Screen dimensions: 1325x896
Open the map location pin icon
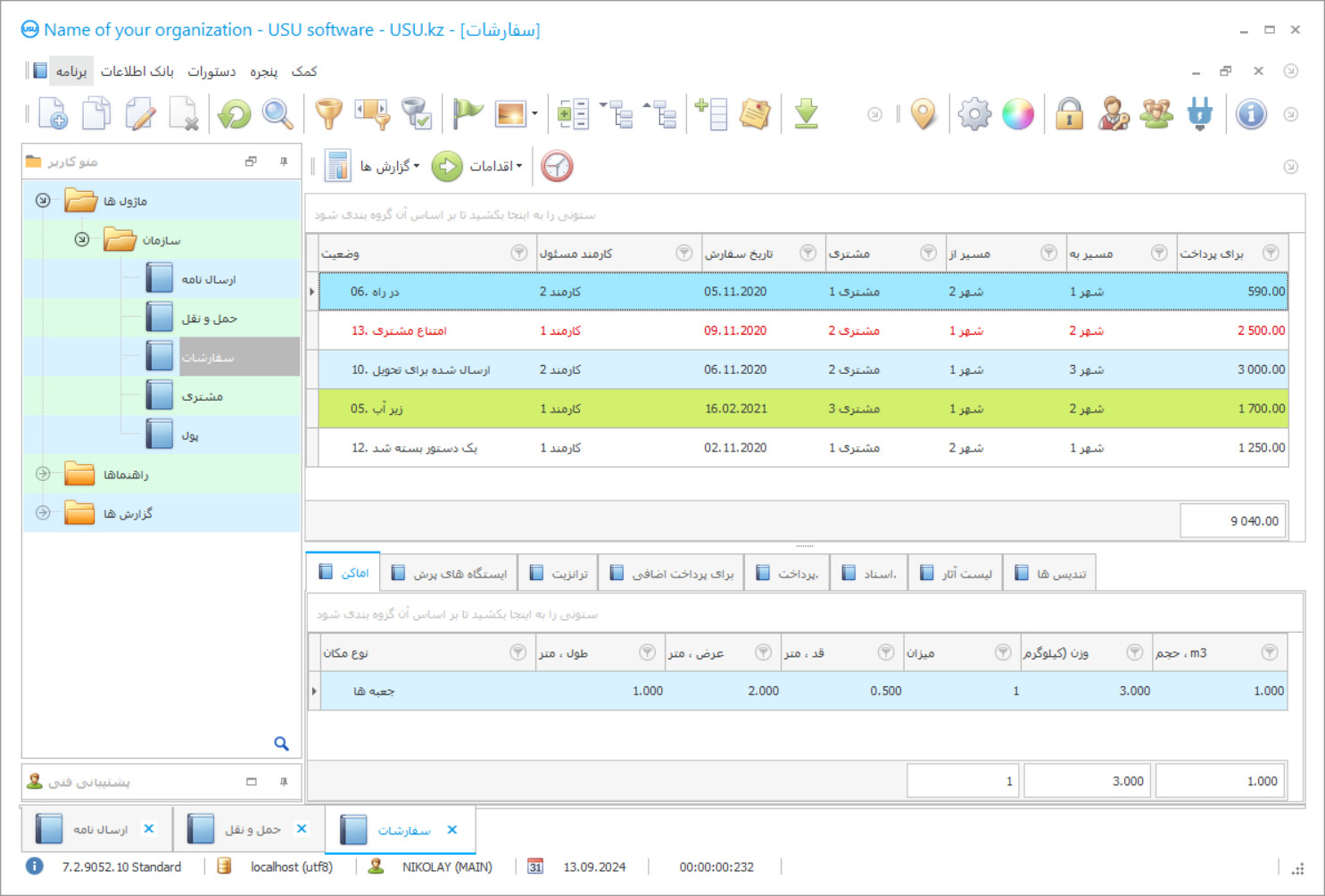(923, 114)
